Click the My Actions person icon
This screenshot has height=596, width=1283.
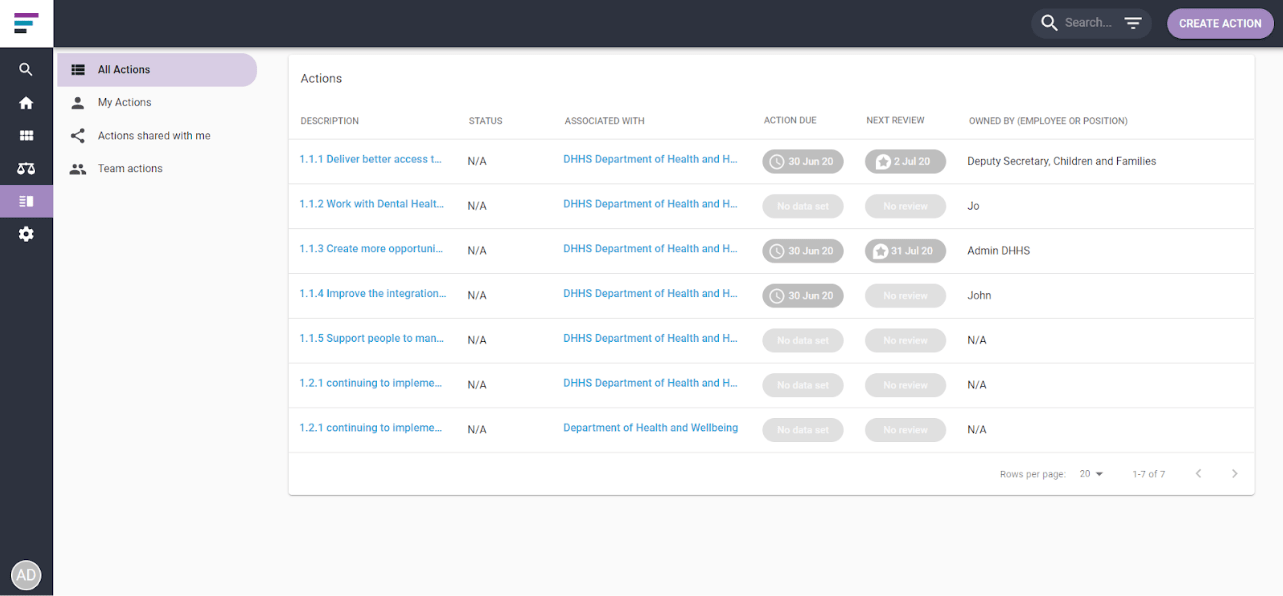(x=78, y=103)
